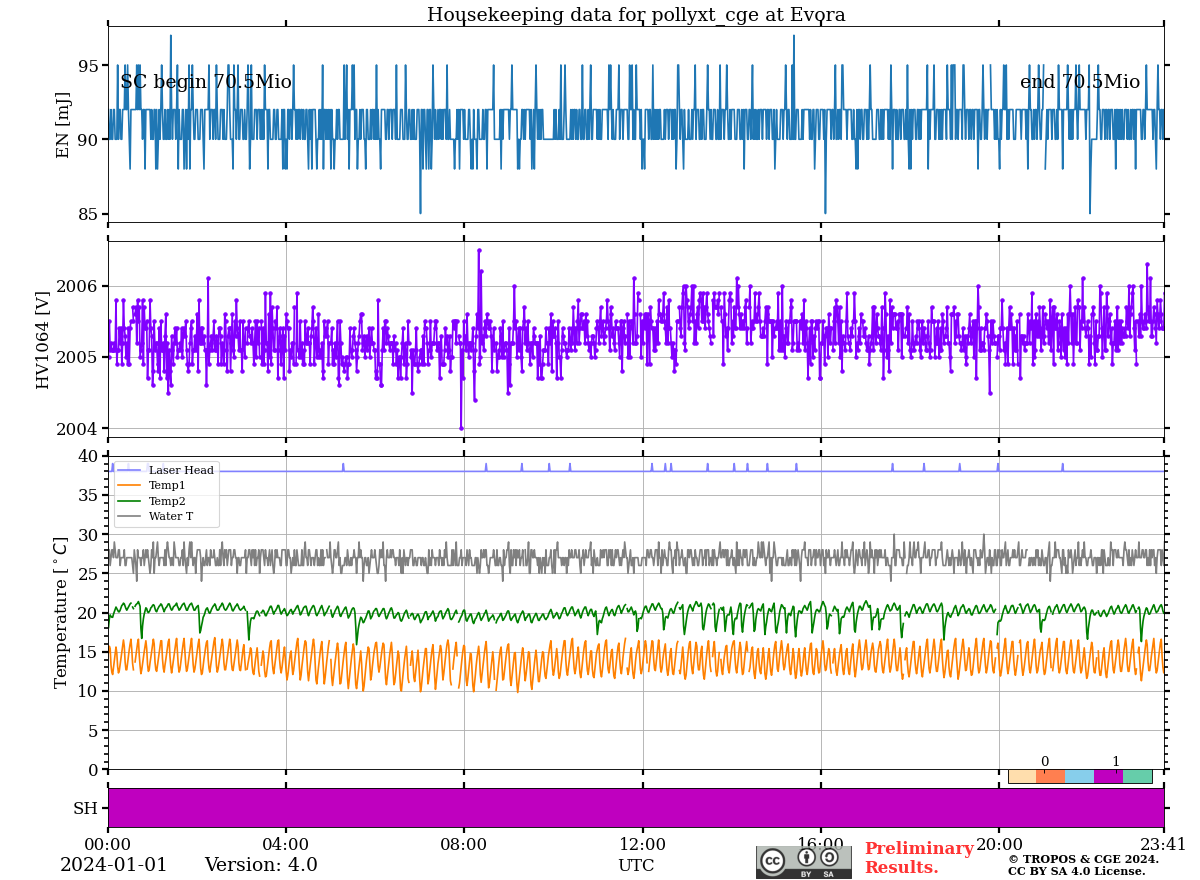Click the 10 tick on the temperature axis
The image size is (1200, 880).
tap(88, 691)
